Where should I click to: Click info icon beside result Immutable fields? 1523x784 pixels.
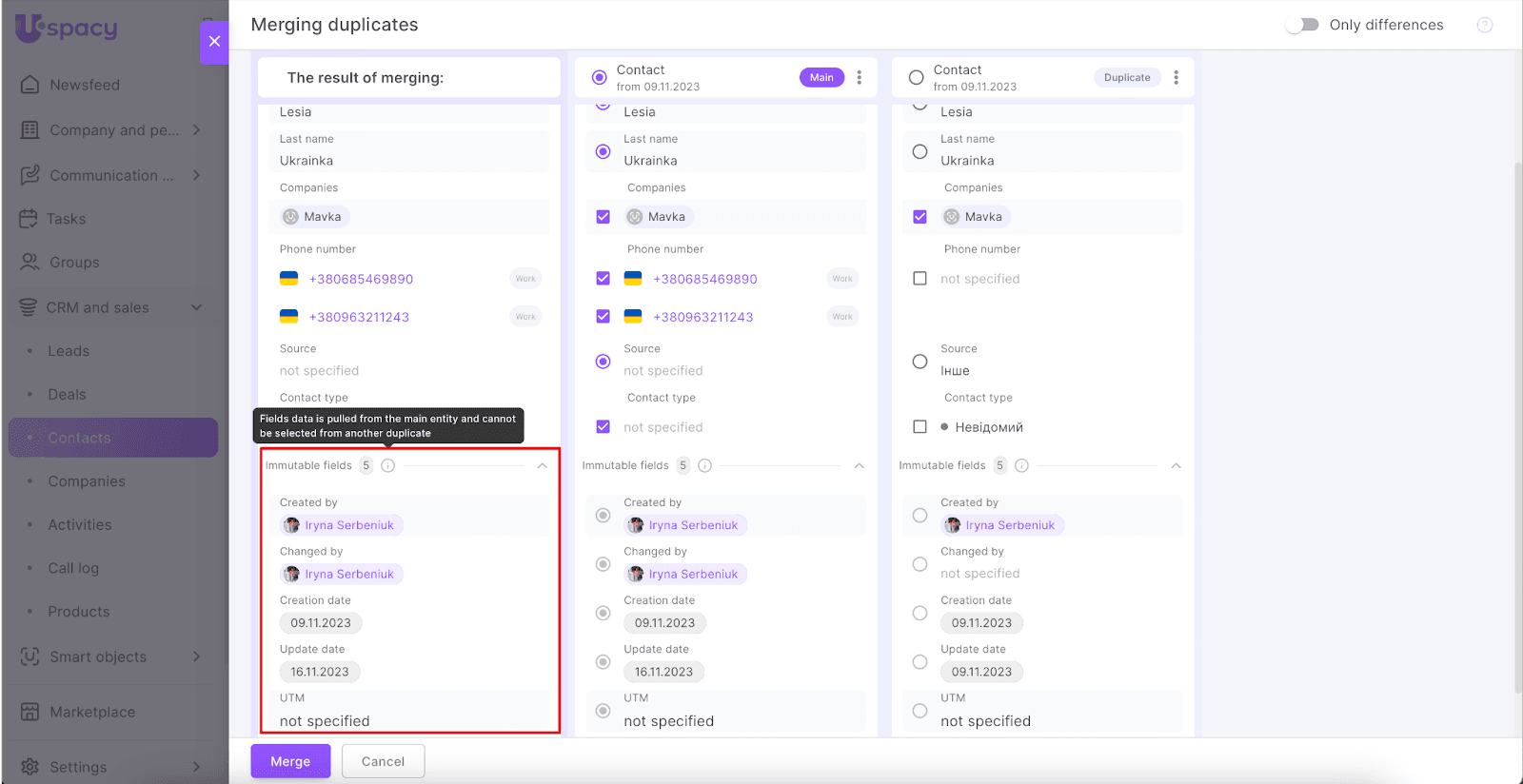tap(387, 466)
